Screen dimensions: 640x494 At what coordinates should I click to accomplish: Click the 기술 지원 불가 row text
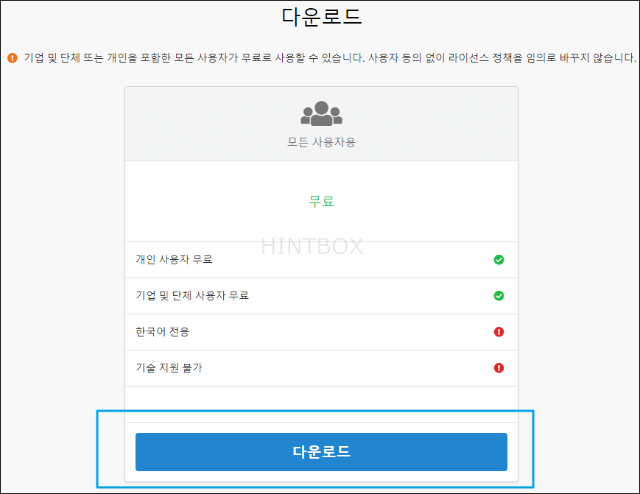(x=169, y=367)
